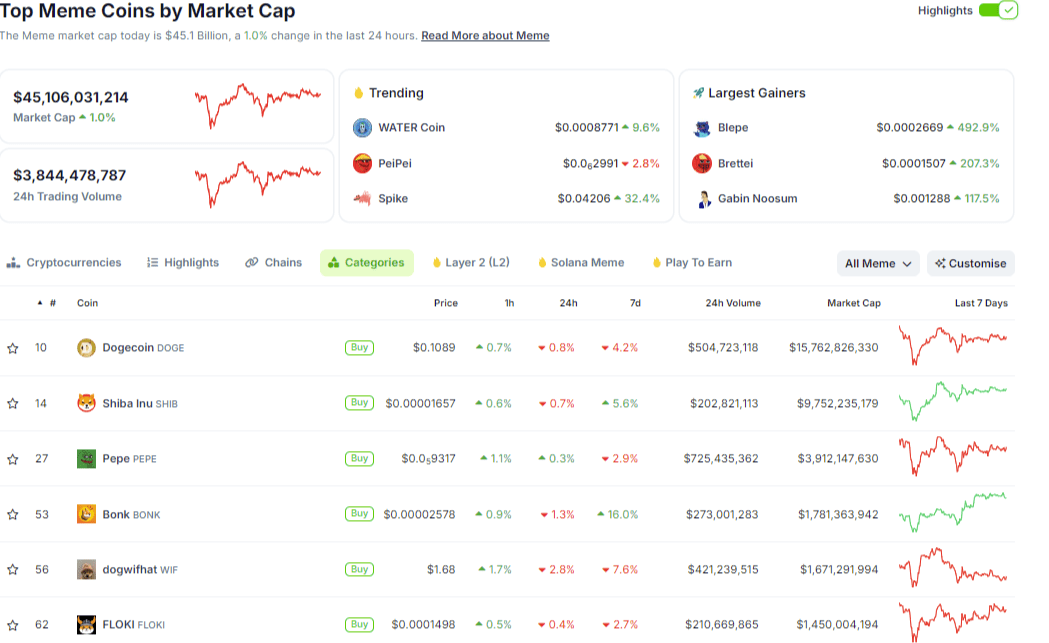Viewport: 1049px width, 643px height.
Task: Click the fire icon beside Trending
Action: tap(359, 93)
